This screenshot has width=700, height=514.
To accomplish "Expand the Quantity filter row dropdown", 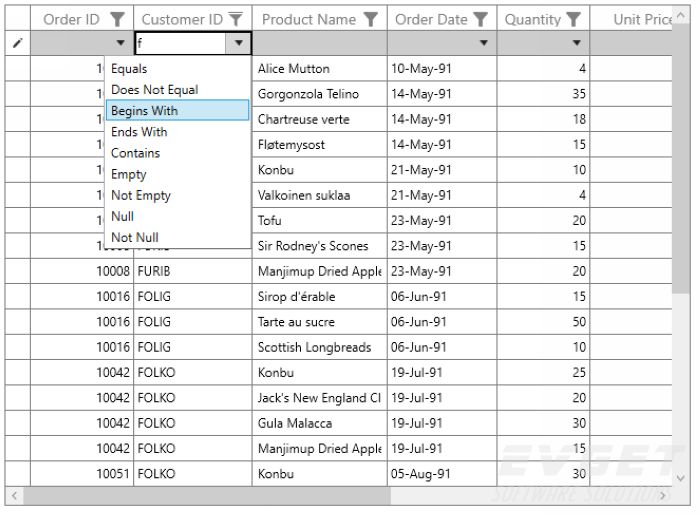I will [x=577, y=43].
